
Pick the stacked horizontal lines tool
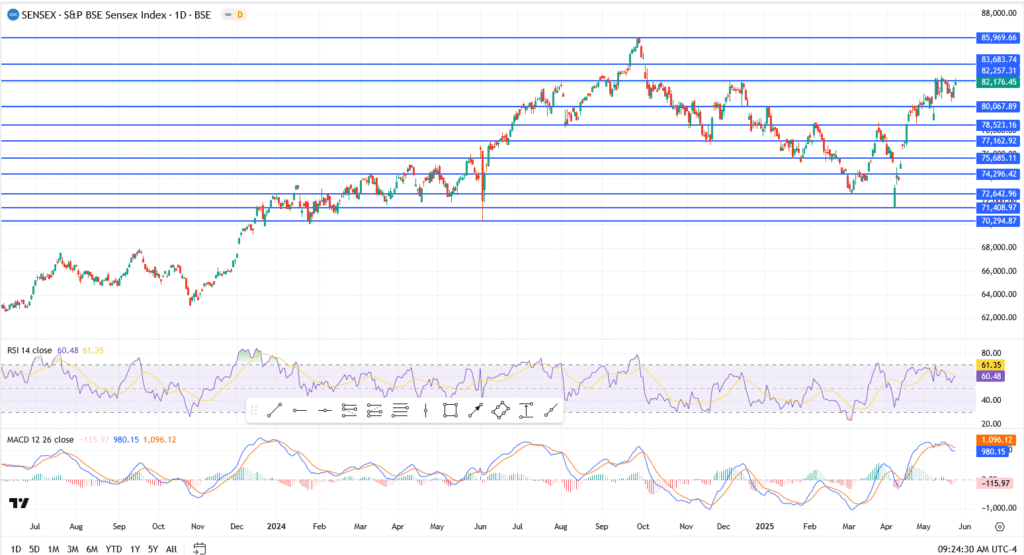click(x=400, y=411)
